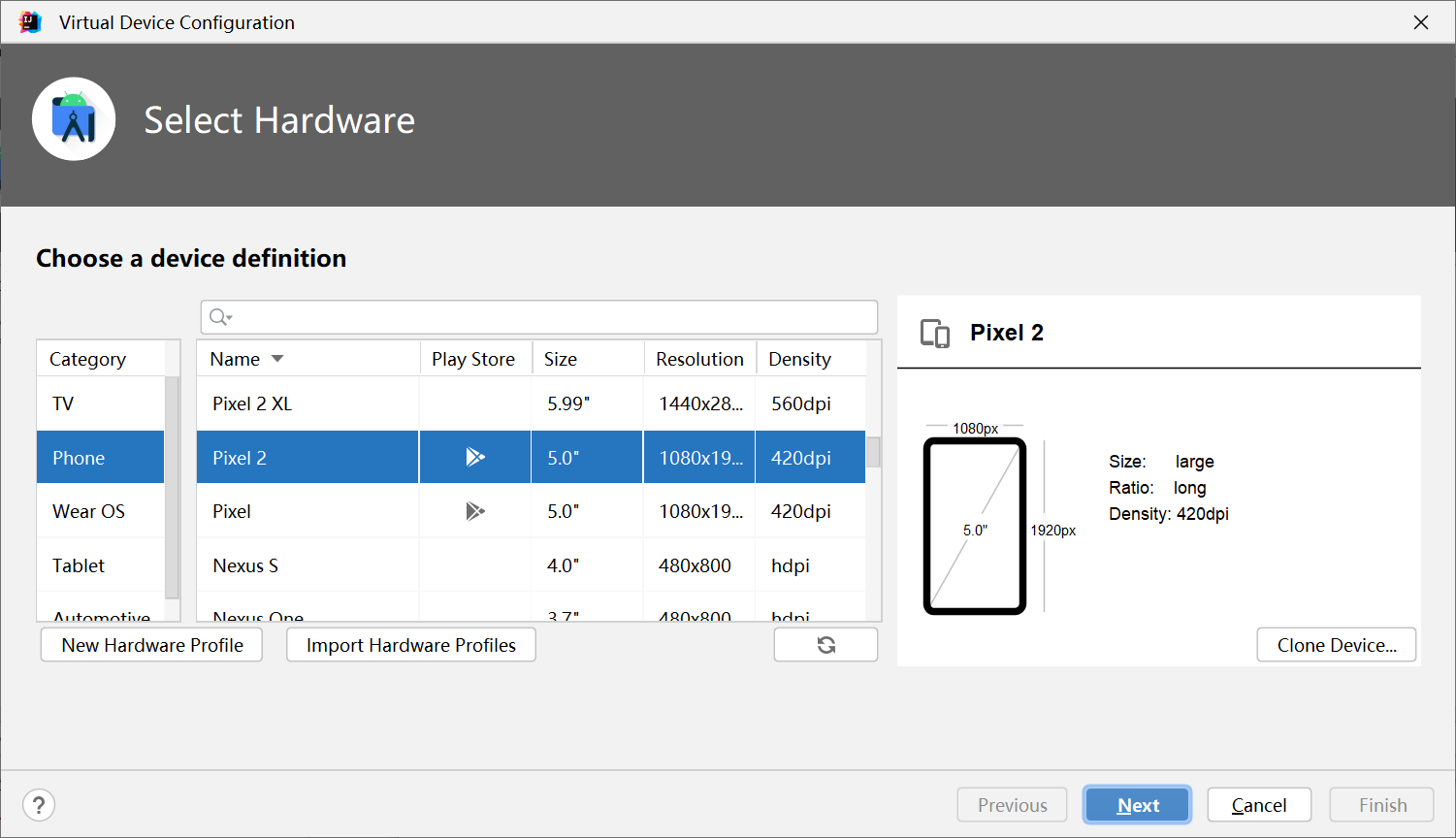1456x838 pixels.
Task: Select the Nexus S device row
Action: click(532, 565)
